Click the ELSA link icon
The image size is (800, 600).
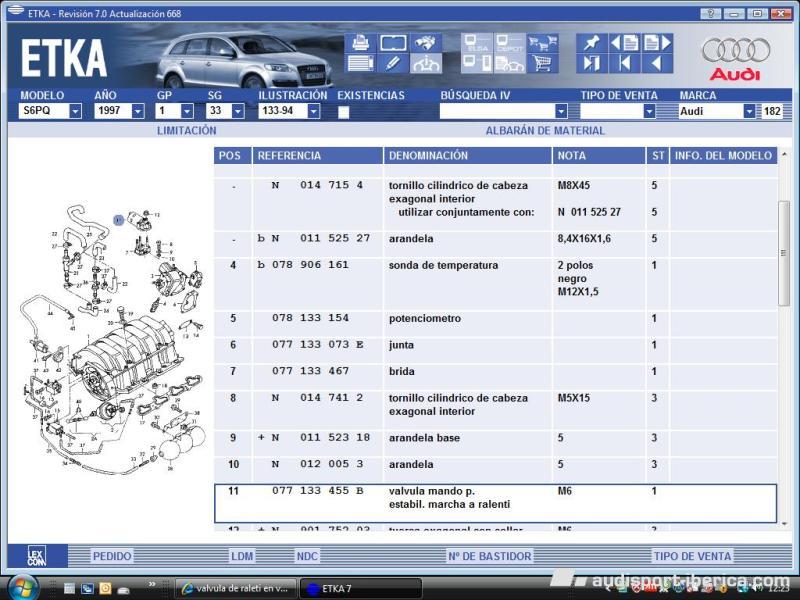pos(477,43)
